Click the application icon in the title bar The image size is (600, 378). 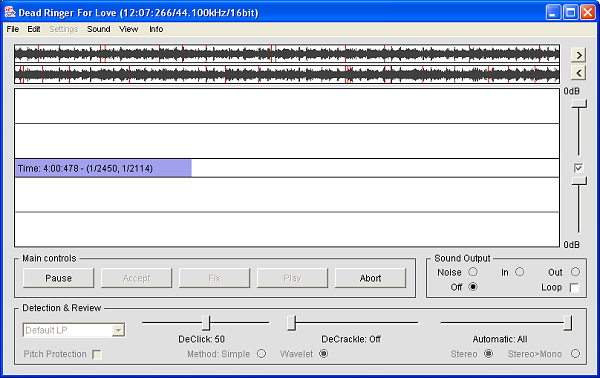click(10, 12)
